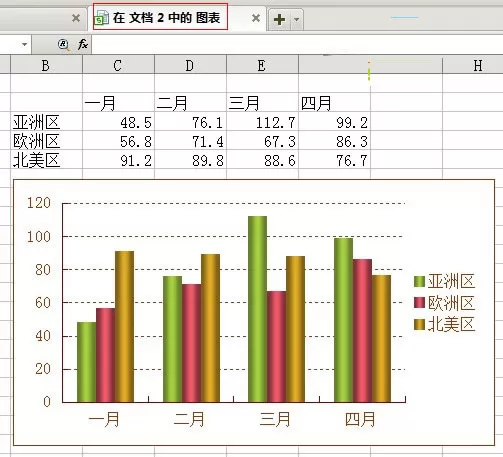Click the magnifier icon beside fx

[63, 44]
